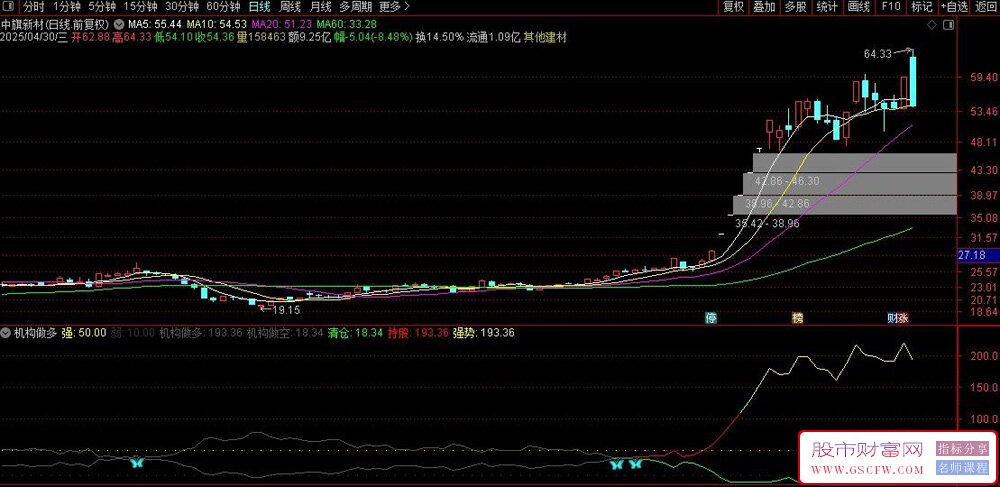Click the MA5: 55.44 label
The width and height of the screenshot is (1000, 487).
[156, 24]
